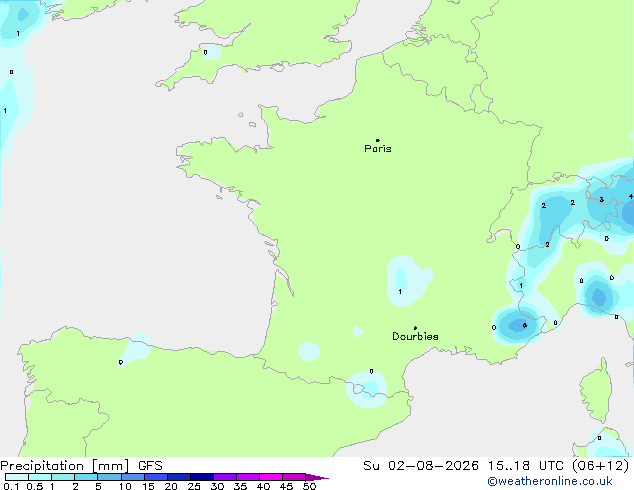This screenshot has width=634, height=490.
Task: Click the '3' precipitation value over Switzerland
Action: point(602,200)
